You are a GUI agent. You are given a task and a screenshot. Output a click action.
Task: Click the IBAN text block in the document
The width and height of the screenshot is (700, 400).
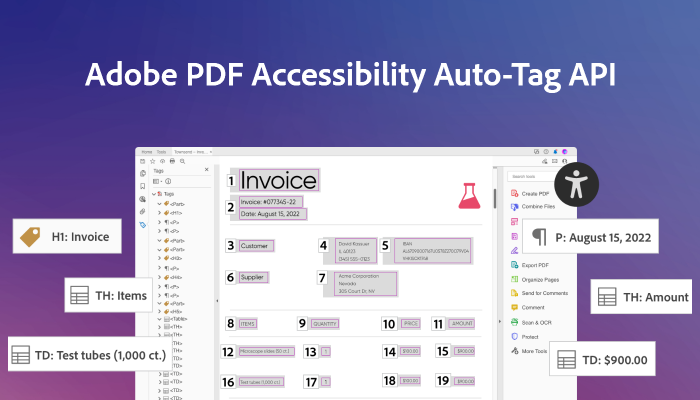433,250
